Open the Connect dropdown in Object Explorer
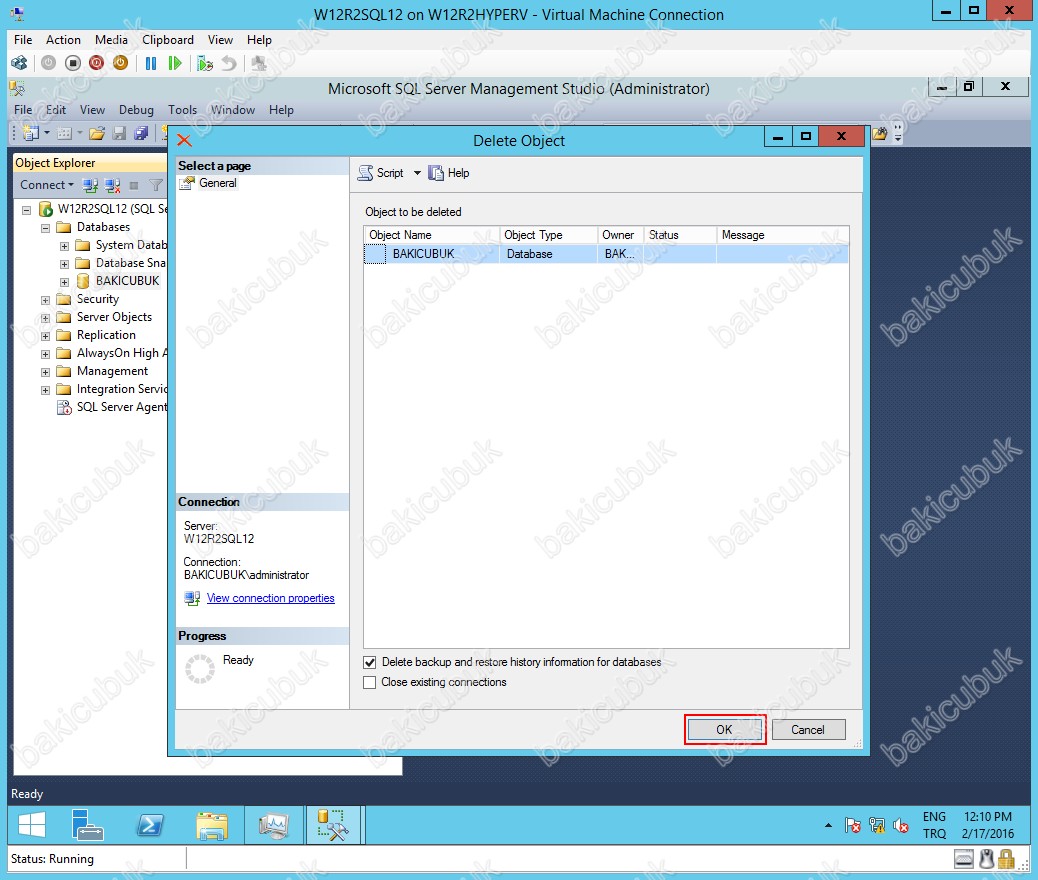Screen dimensions: 1038x880 point(46,185)
